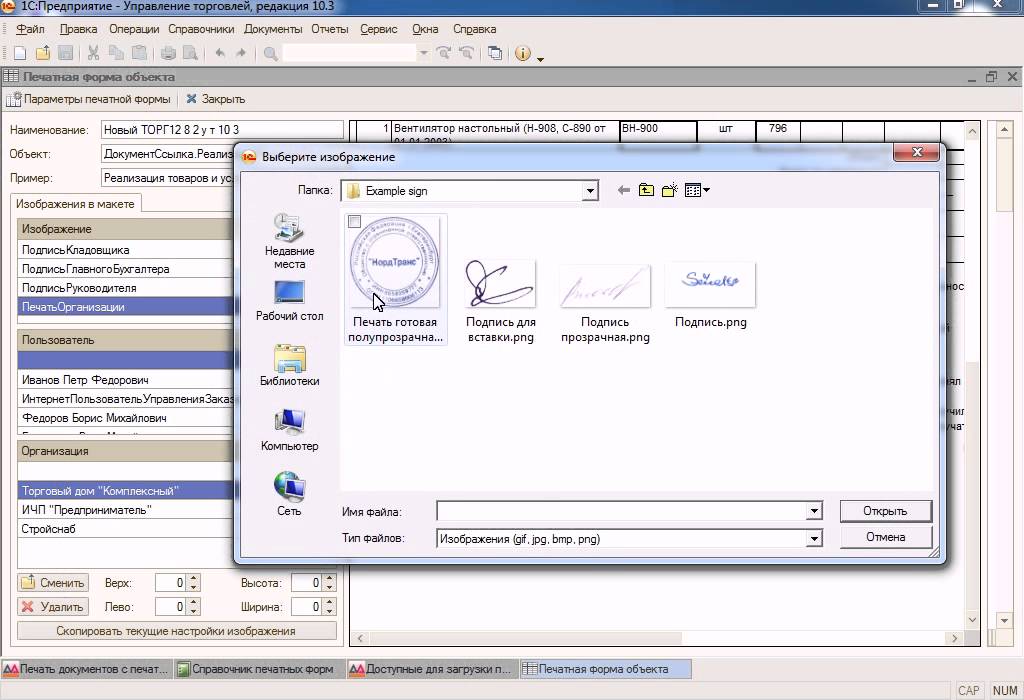The image size is (1024, 700).
Task: Expand the Папка folder dropdown
Action: click(590, 191)
